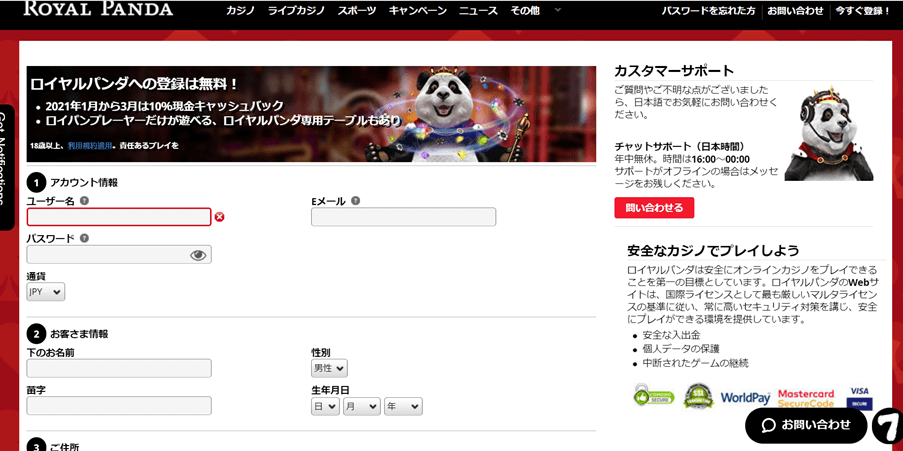The image size is (903, 451).
Task: Click the help icon beside ユーザー名
Action: pos(84,200)
